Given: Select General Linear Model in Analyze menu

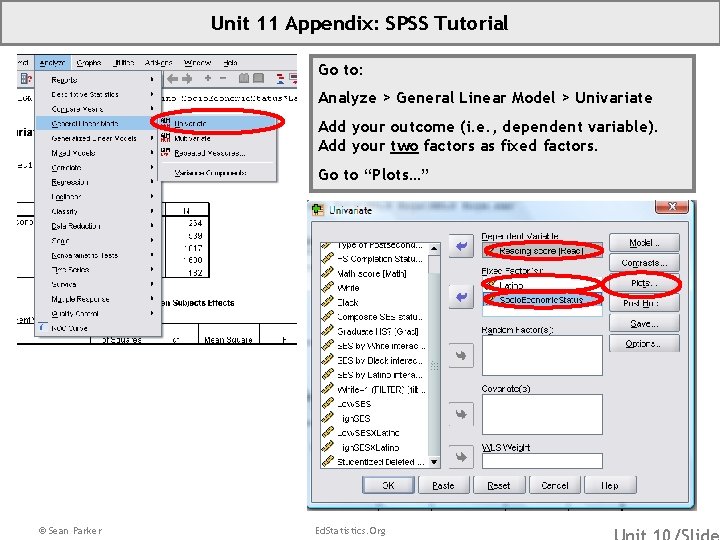Looking at the screenshot, I should tap(98, 123).
